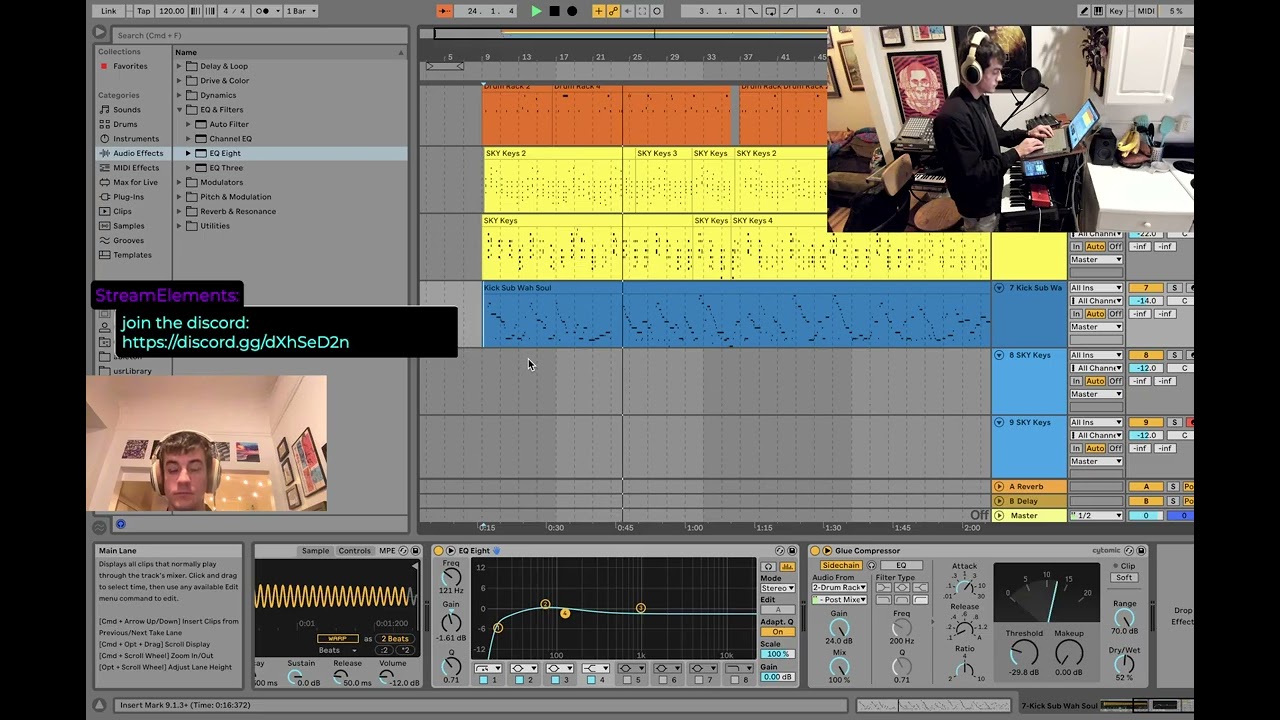Toggle A Reverb return track activator

[1146, 487]
